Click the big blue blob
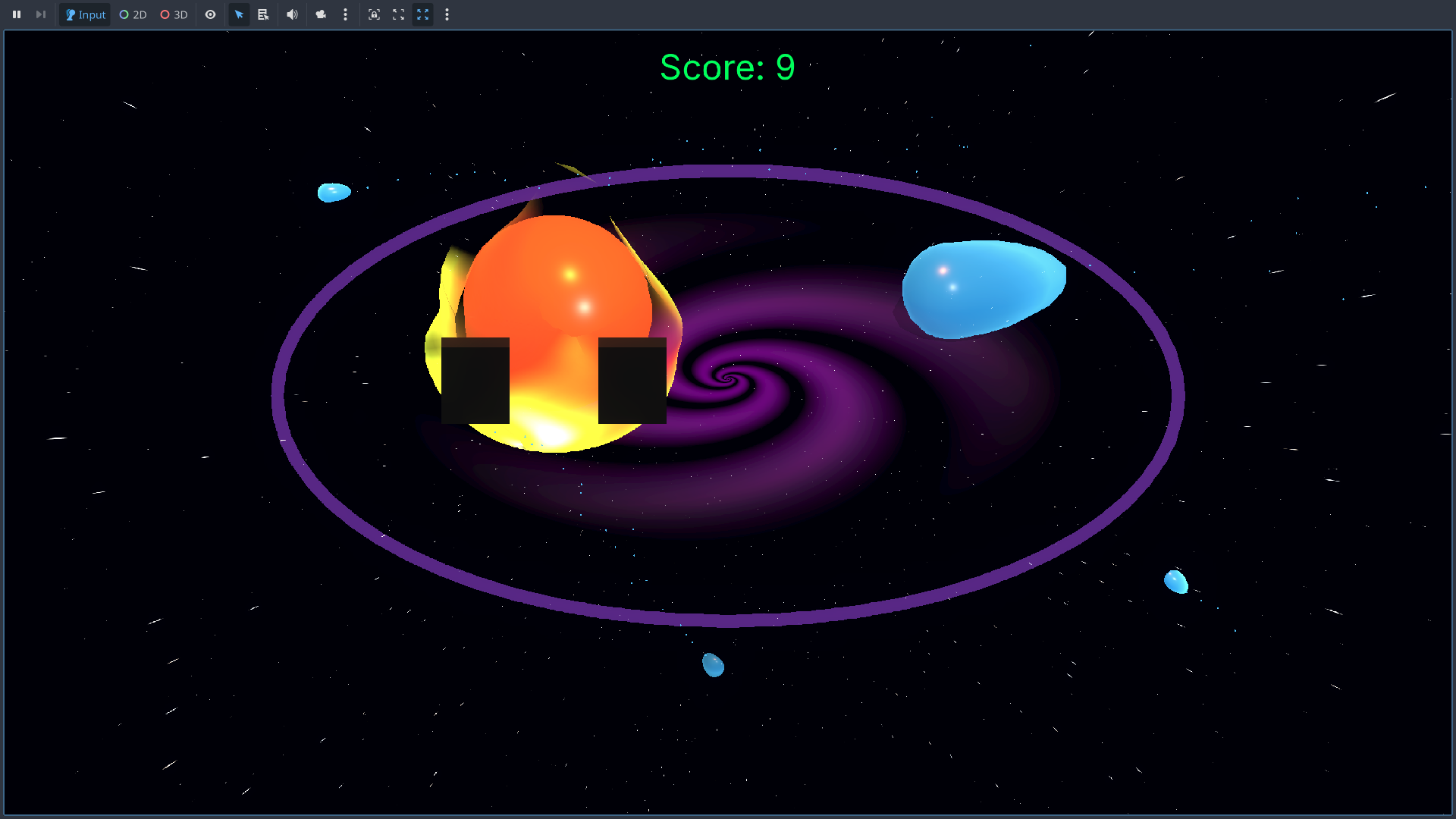 [982, 288]
